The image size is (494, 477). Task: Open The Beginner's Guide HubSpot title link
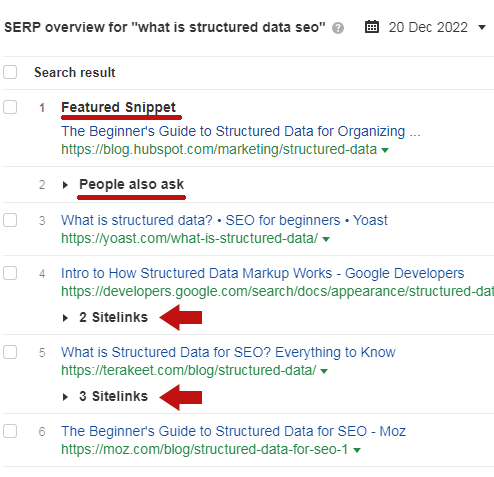[241, 131]
